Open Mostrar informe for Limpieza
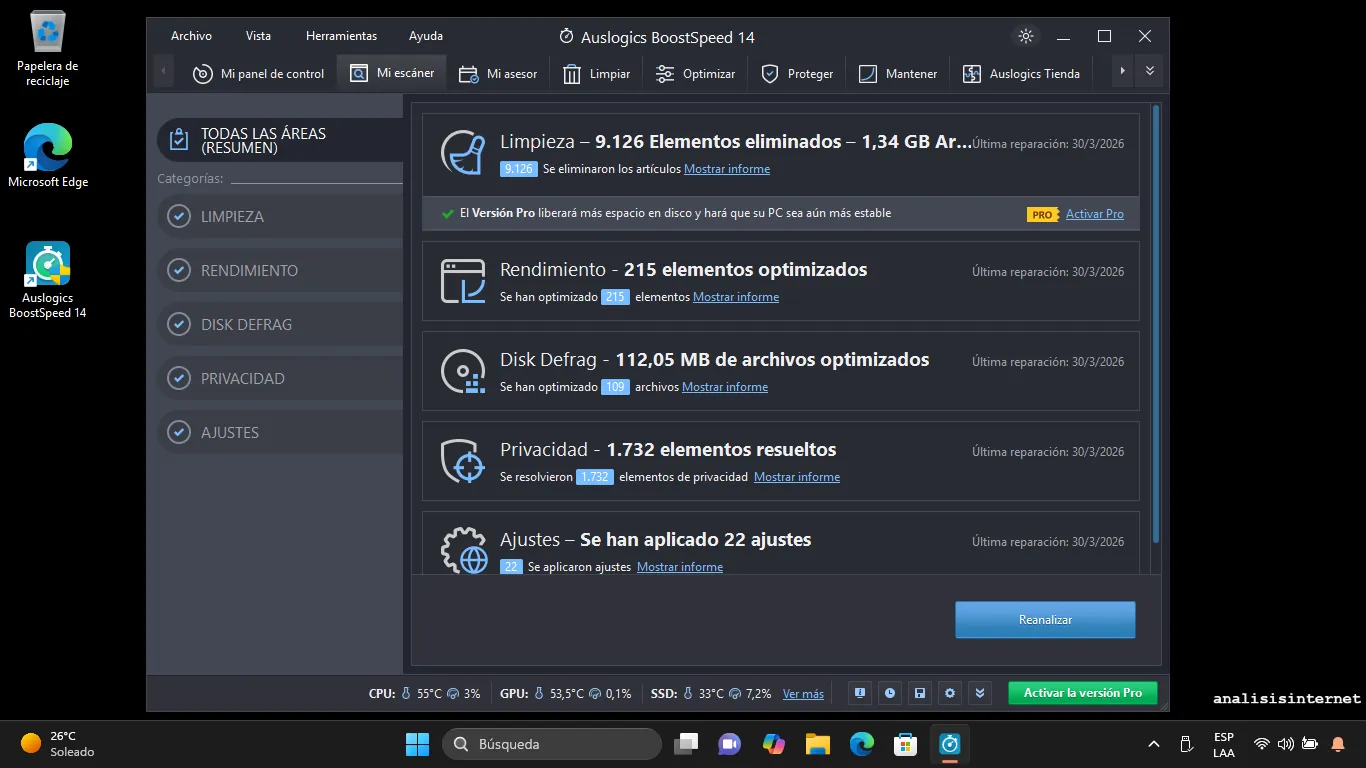This screenshot has height=768, width=1366. (727, 169)
